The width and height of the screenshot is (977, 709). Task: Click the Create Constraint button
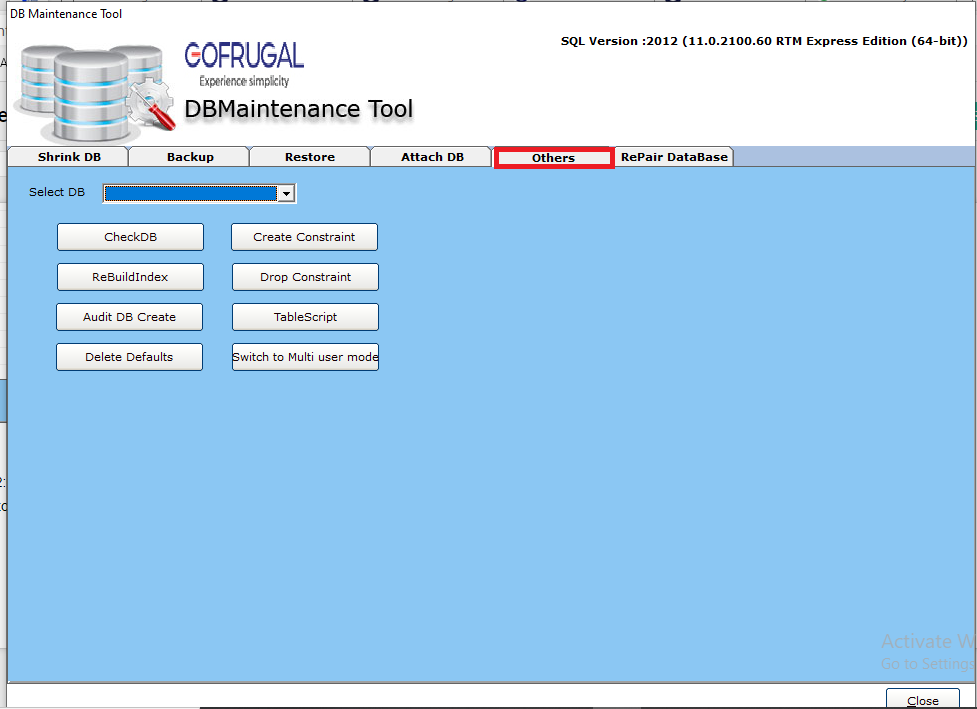[x=304, y=237]
